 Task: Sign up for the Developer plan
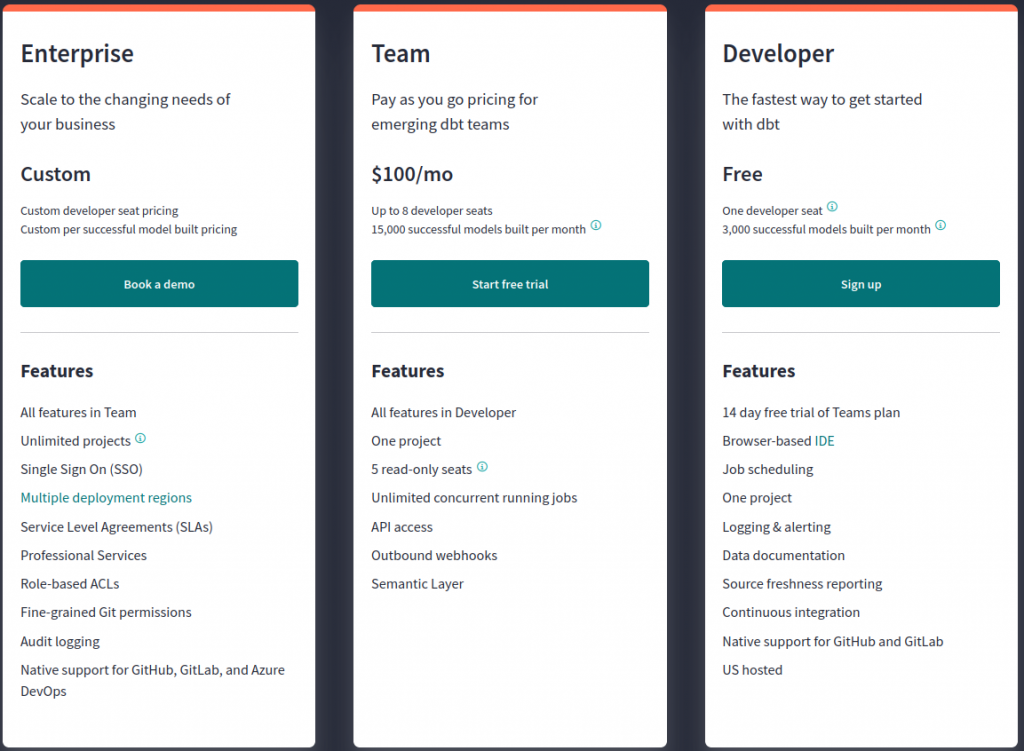click(x=860, y=283)
